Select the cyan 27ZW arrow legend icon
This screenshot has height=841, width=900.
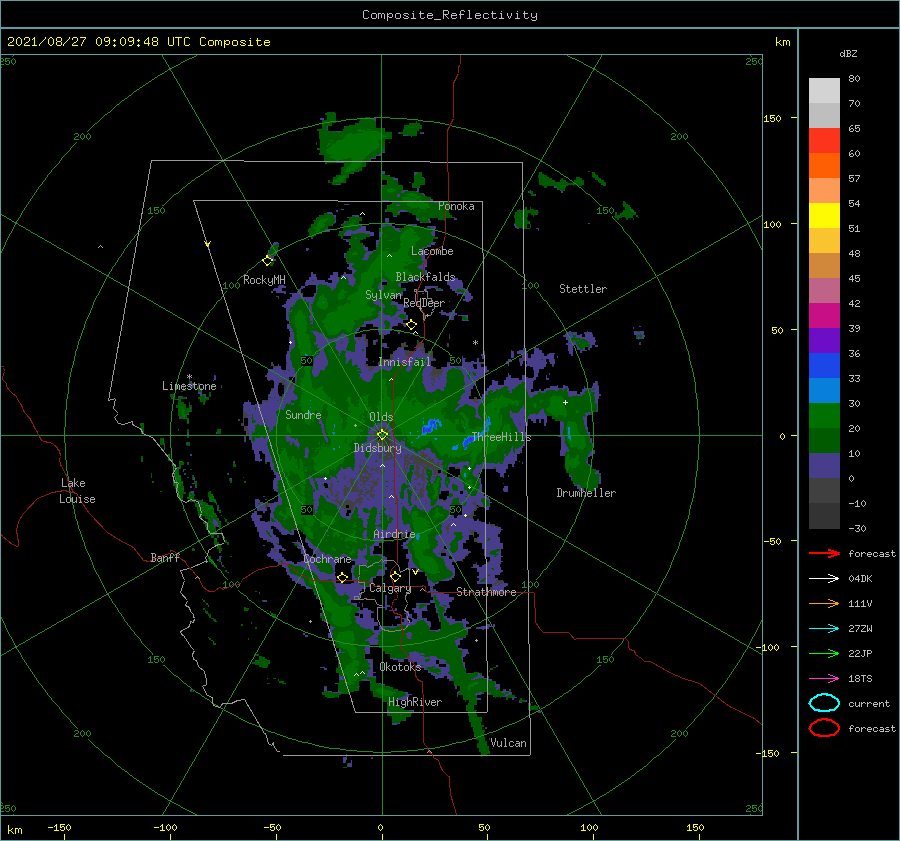824,629
